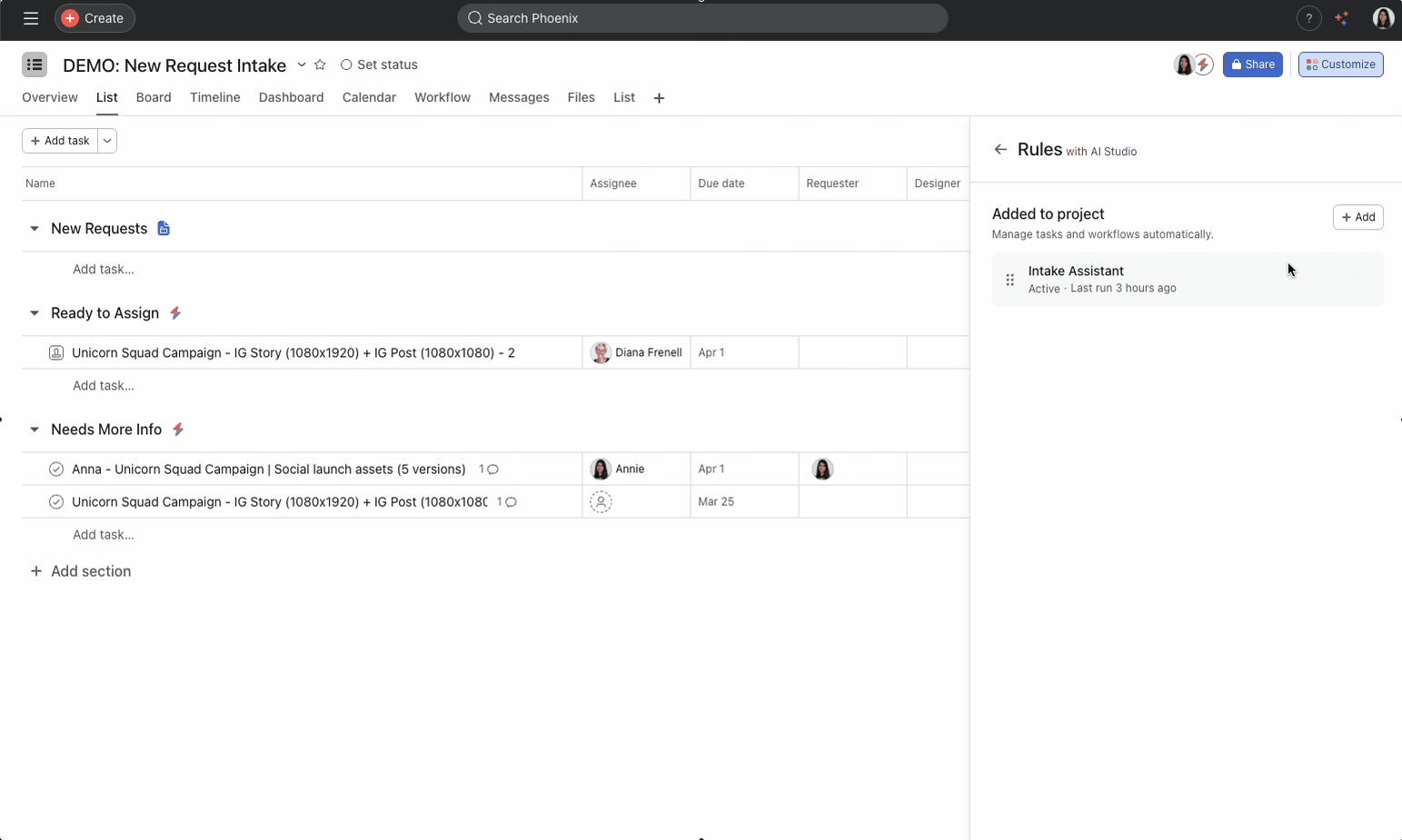Mark Anna's task as complete
The height and width of the screenshot is (840, 1402).
click(x=55, y=469)
